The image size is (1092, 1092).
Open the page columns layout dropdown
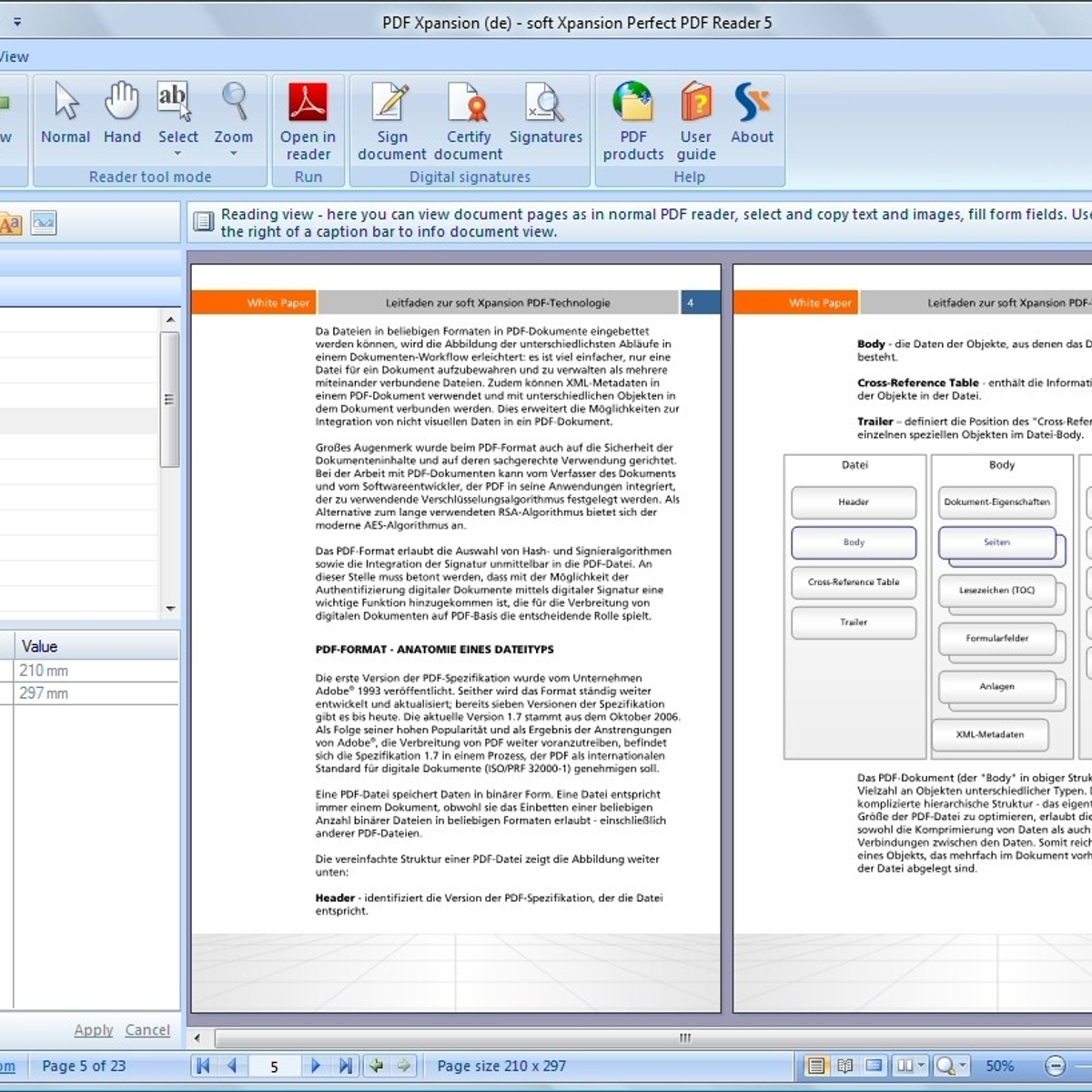point(910,1066)
